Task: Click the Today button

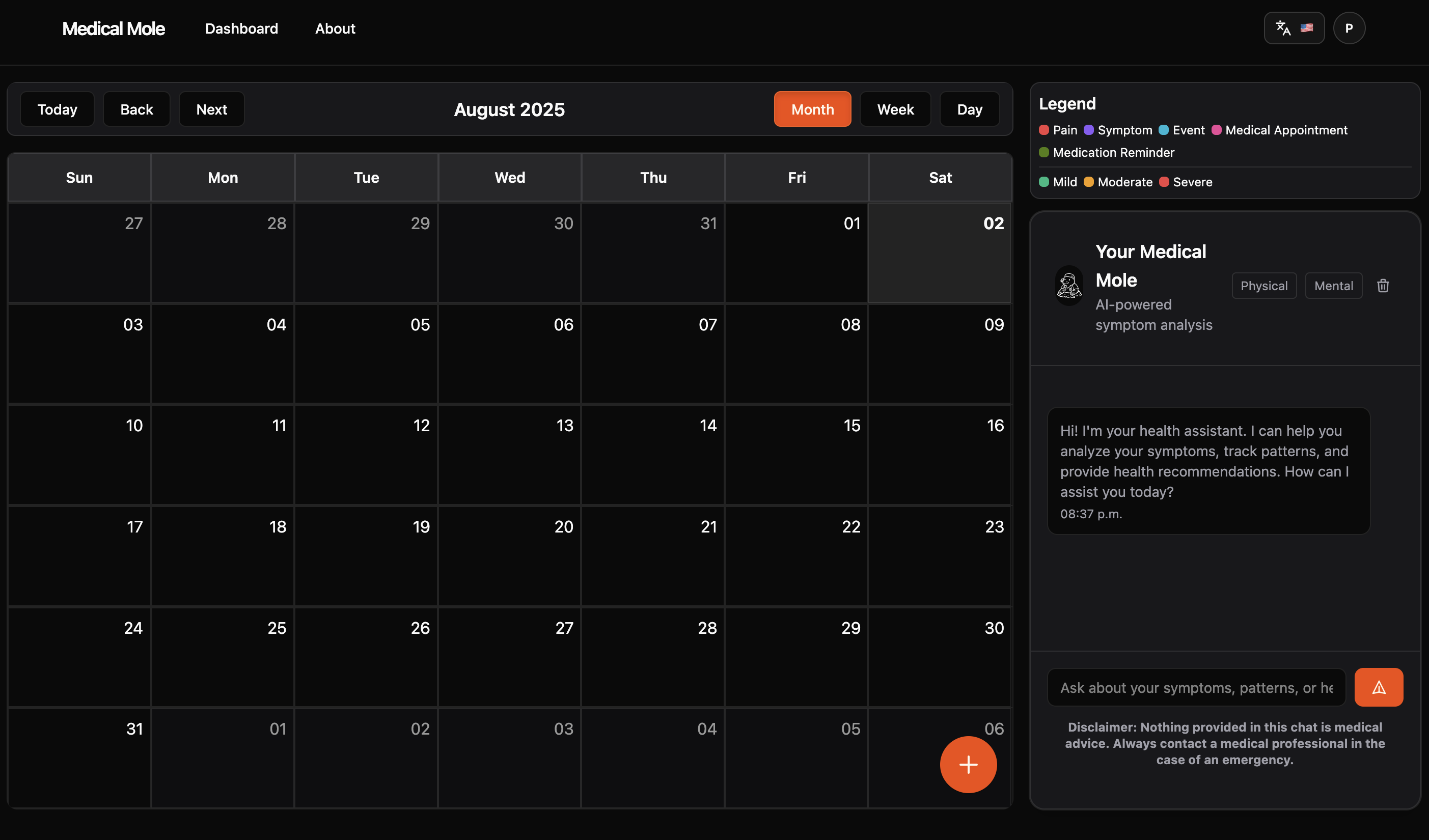Action: coord(57,109)
